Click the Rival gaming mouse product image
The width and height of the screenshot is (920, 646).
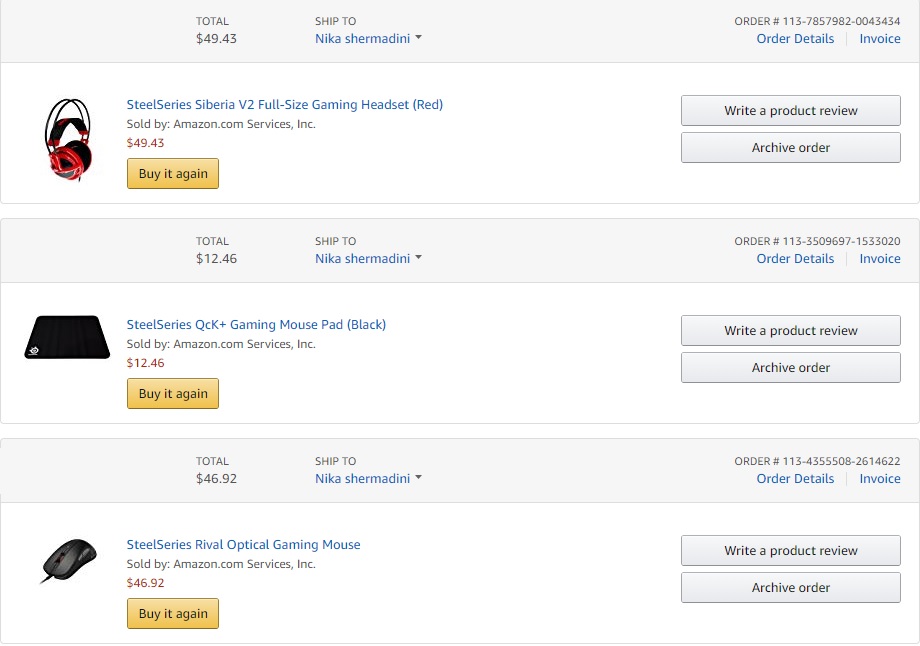click(x=68, y=560)
